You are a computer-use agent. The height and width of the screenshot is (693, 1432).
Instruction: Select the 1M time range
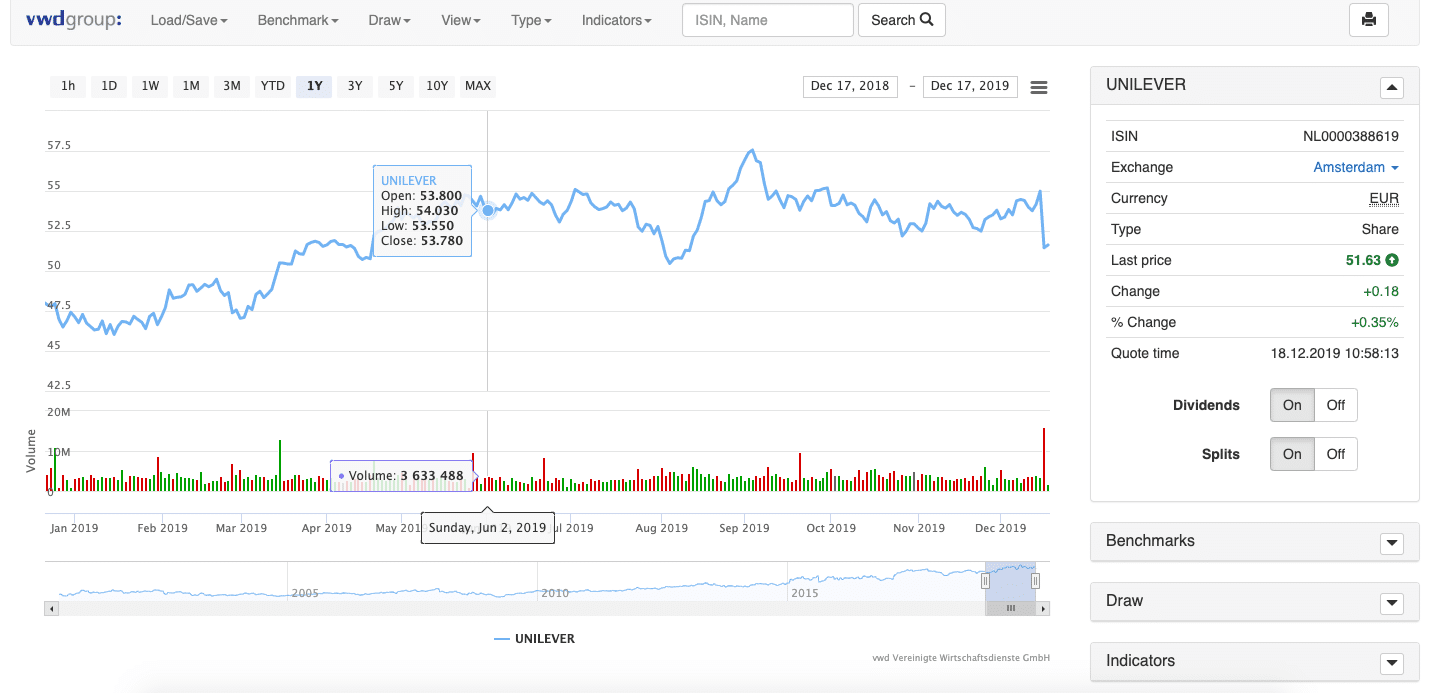191,86
